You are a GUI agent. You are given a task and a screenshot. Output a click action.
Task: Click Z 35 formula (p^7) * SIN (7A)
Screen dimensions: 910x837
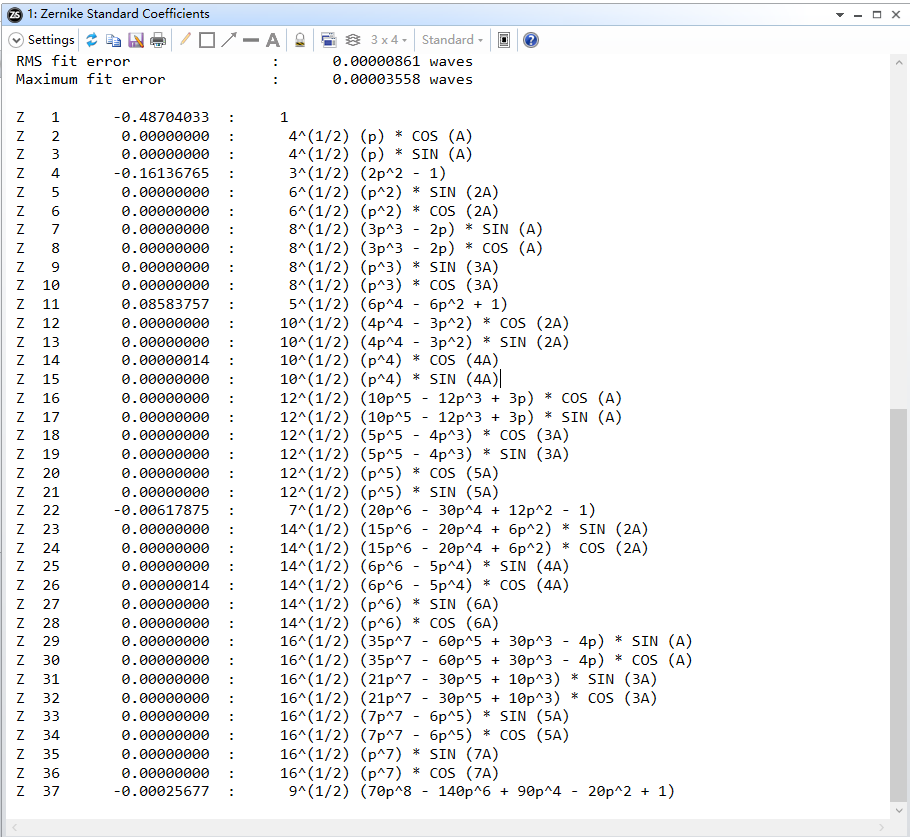[x=389, y=754]
